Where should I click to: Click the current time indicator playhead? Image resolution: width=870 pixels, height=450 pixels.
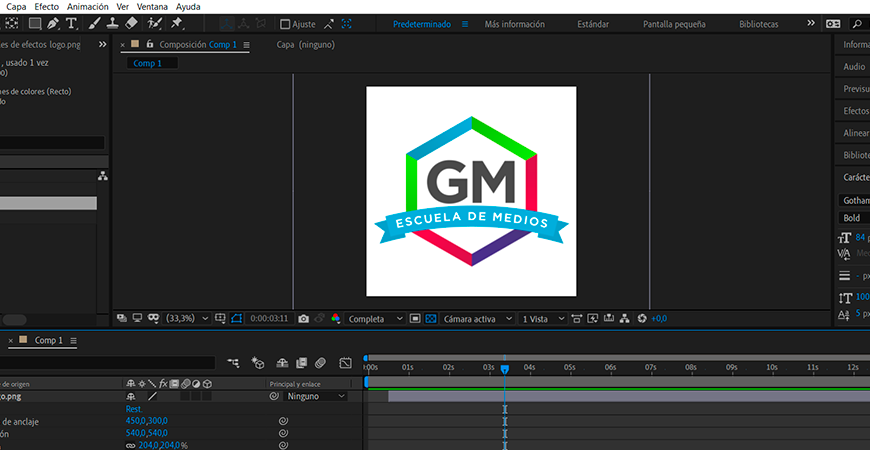(504, 368)
